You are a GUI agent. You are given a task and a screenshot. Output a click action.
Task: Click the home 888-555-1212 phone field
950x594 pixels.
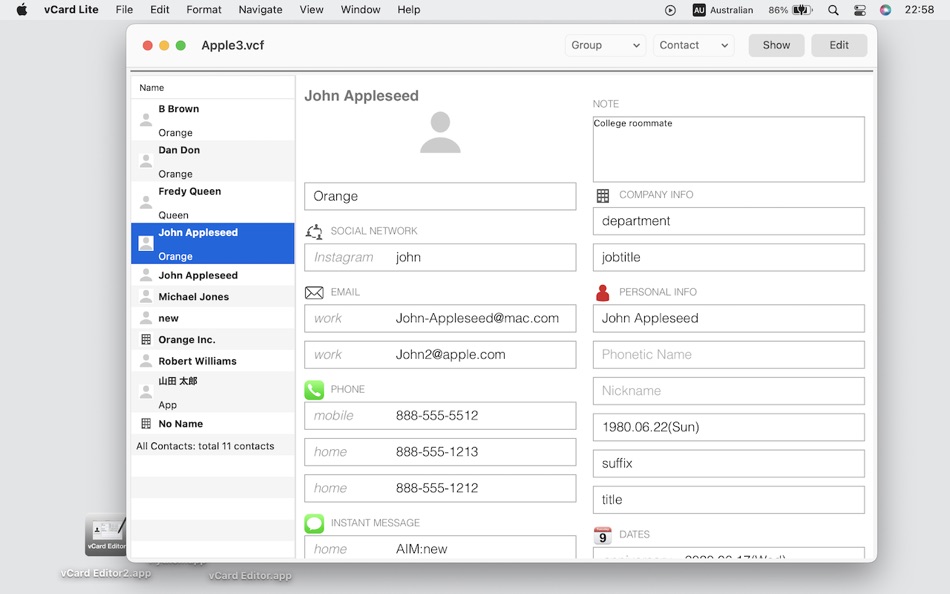coord(440,489)
